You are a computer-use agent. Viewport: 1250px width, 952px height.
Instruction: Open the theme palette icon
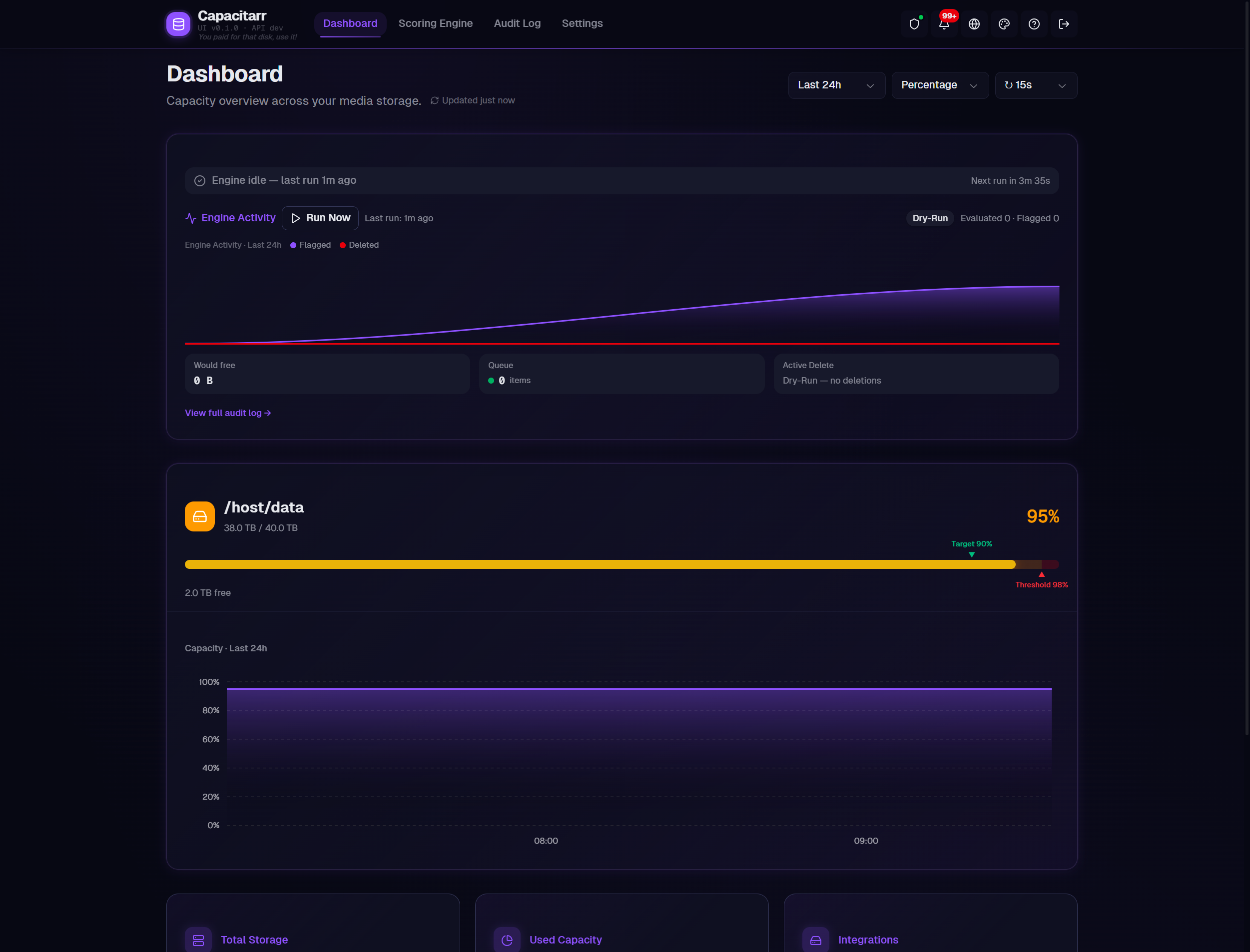1005,24
